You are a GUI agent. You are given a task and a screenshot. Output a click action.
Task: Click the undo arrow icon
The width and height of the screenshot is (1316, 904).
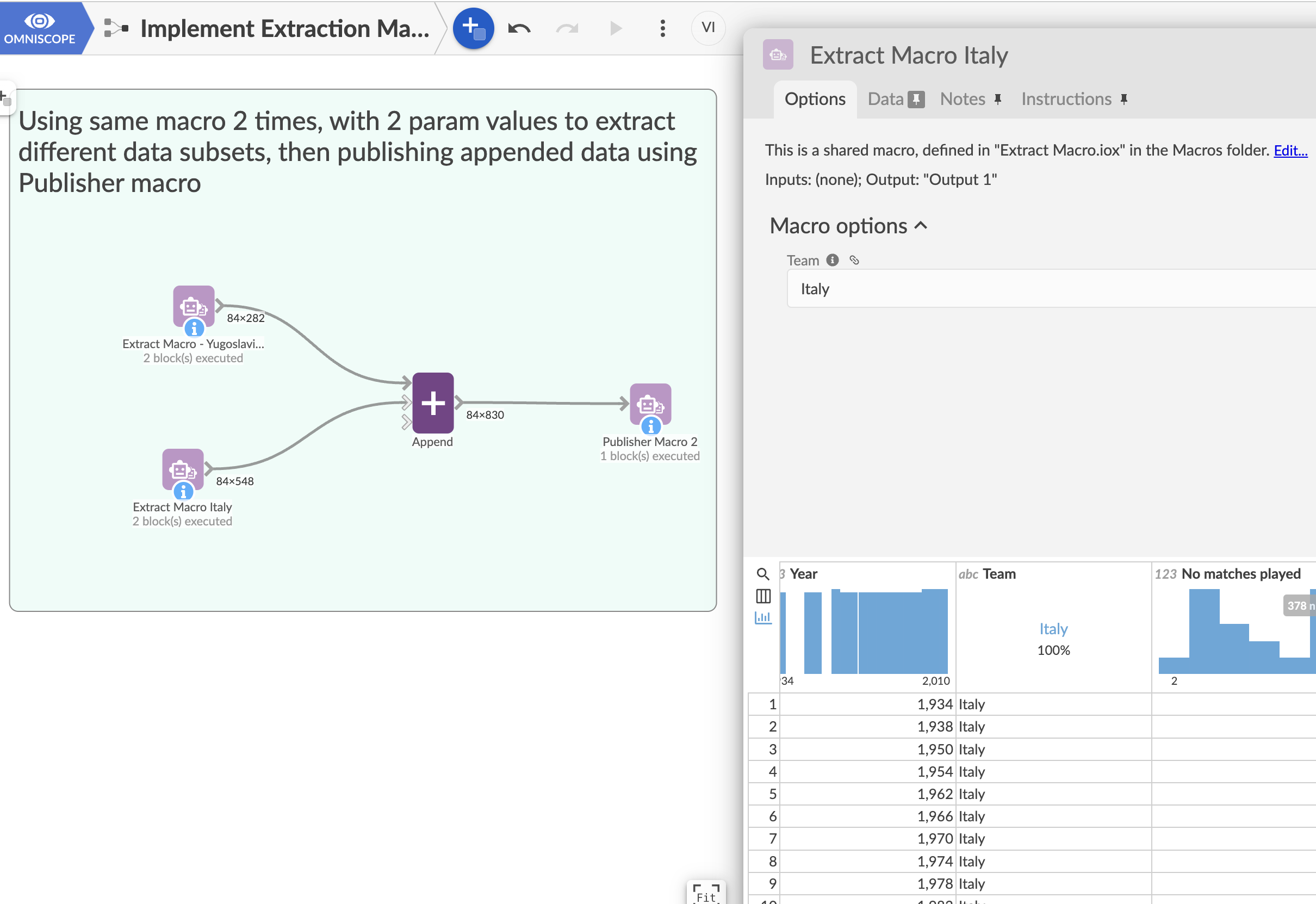coord(519,28)
